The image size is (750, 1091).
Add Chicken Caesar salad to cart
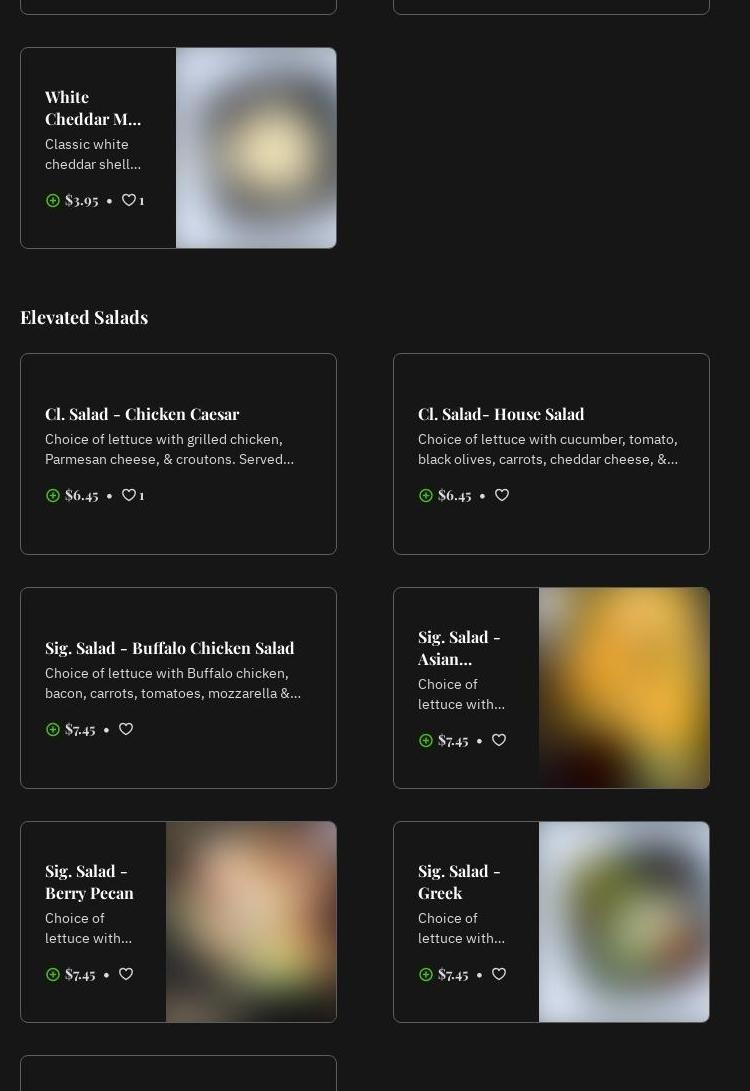[53, 495]
